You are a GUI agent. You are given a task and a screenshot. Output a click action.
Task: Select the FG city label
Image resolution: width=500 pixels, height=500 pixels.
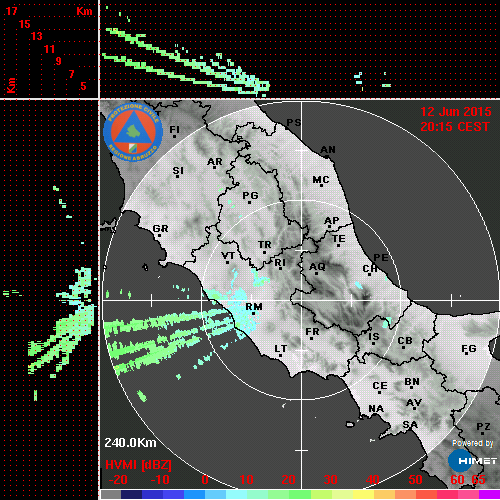click(x=469, y=349)
